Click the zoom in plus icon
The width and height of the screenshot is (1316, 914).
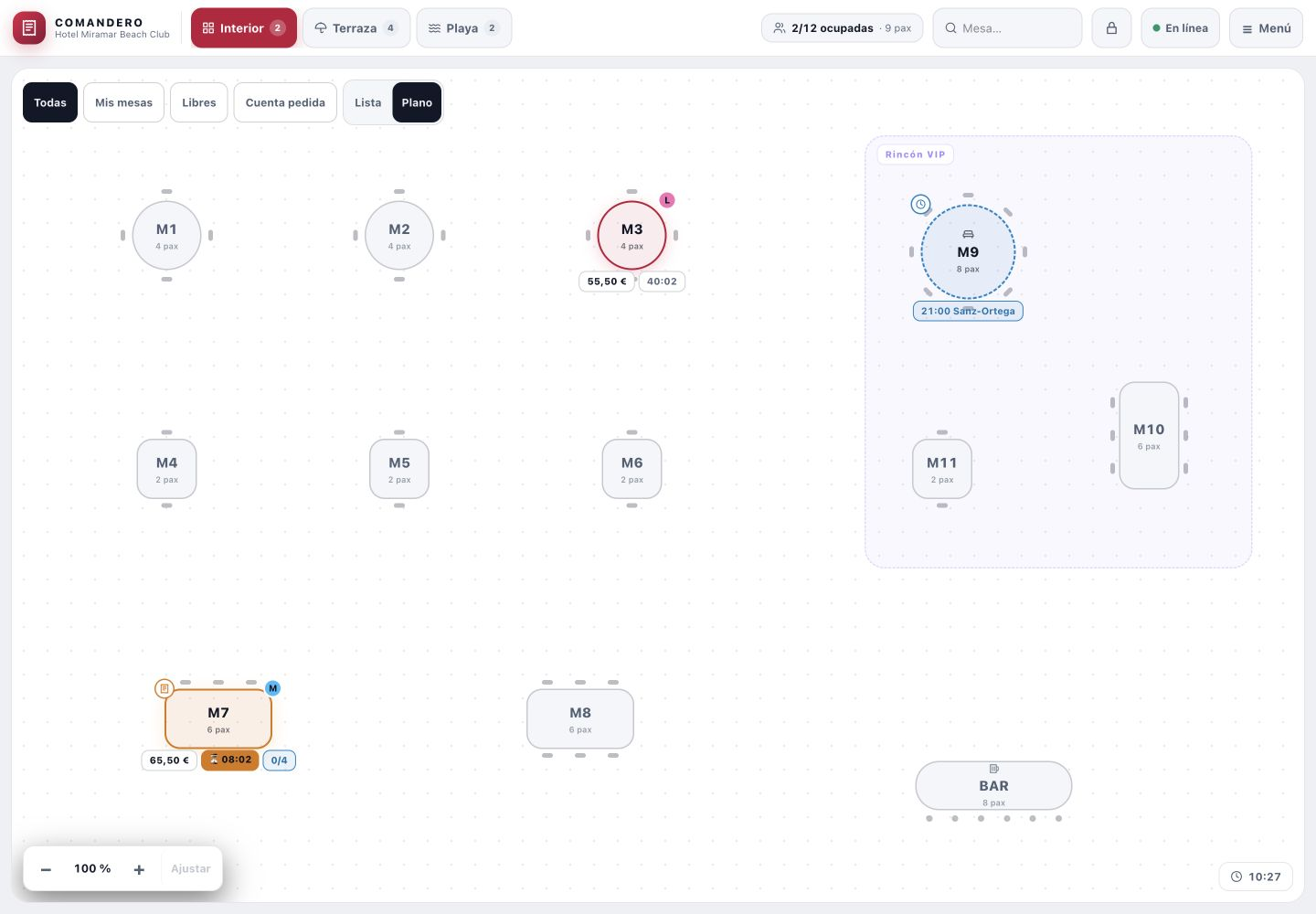139,869
